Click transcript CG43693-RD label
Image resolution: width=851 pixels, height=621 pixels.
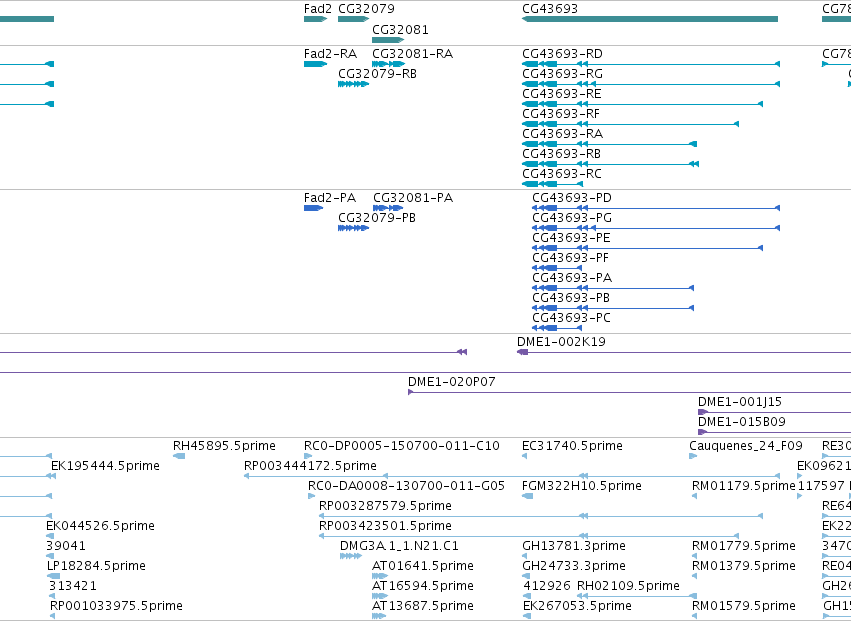[562, 54]
